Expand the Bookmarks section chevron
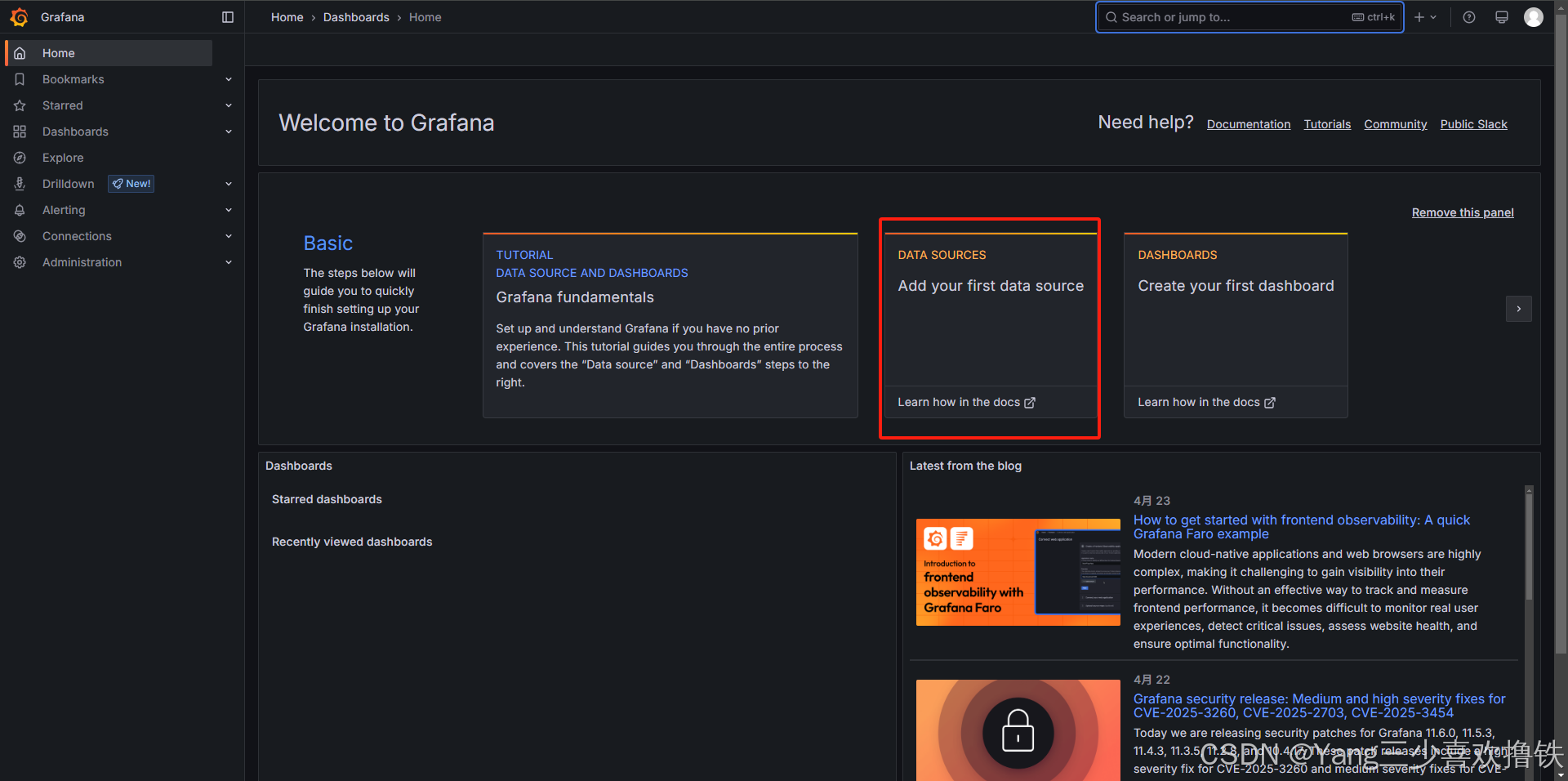Screen dimensions: 1568x781 pyautogui.click(x=229, y=79)
